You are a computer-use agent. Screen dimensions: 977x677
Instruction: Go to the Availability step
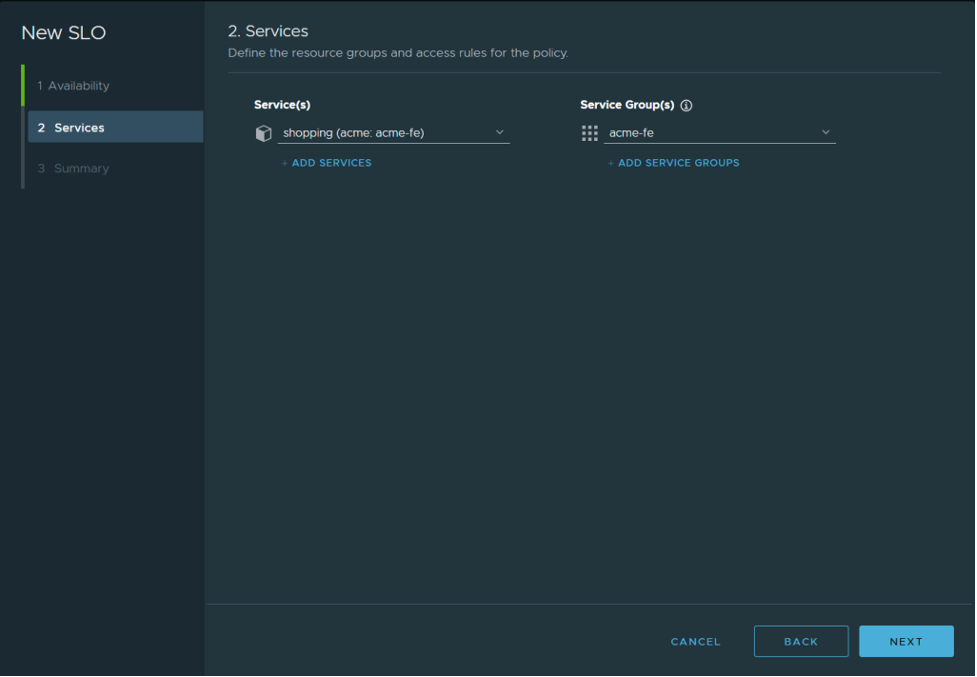(x=79, y=86)
